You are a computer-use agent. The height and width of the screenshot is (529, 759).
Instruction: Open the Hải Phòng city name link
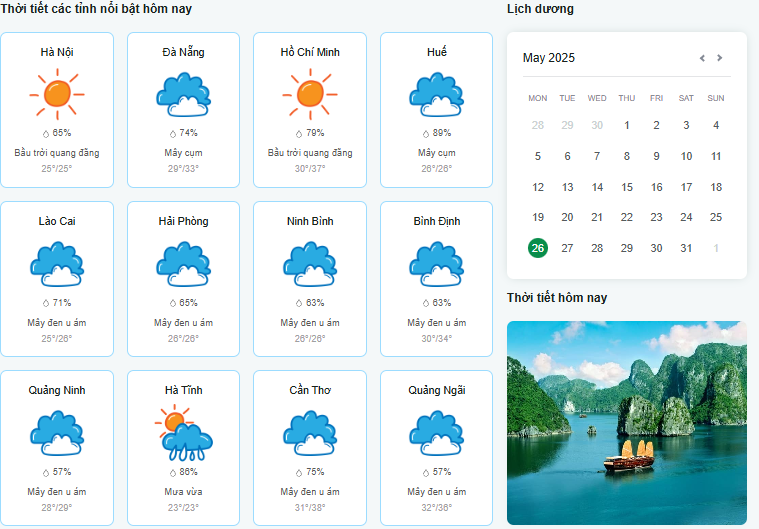pyautogui.click(x=183, y=221)
